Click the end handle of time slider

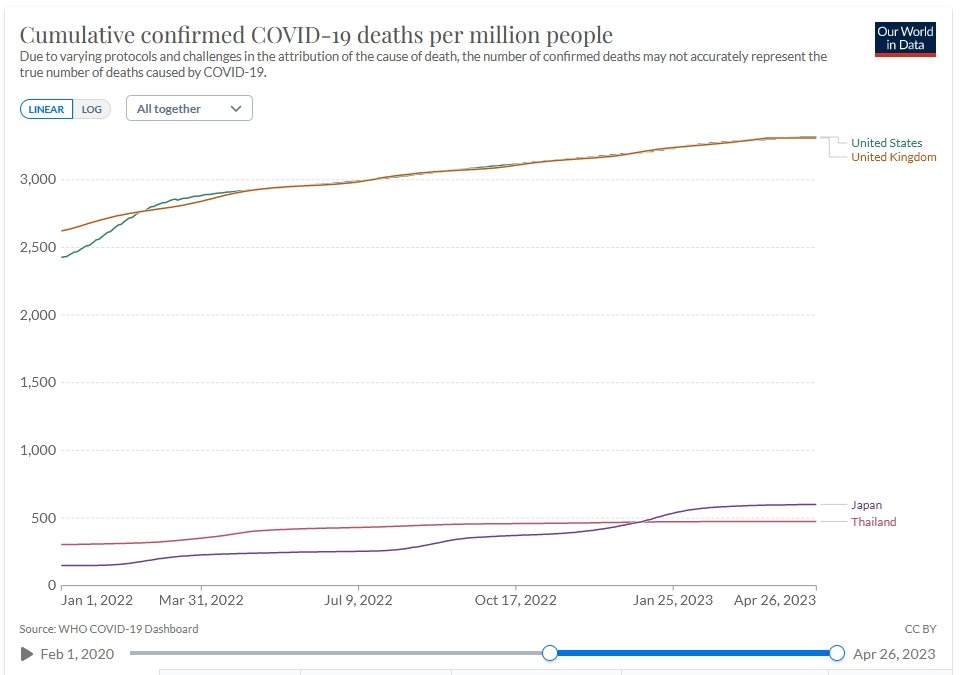[x=837, y=653]
